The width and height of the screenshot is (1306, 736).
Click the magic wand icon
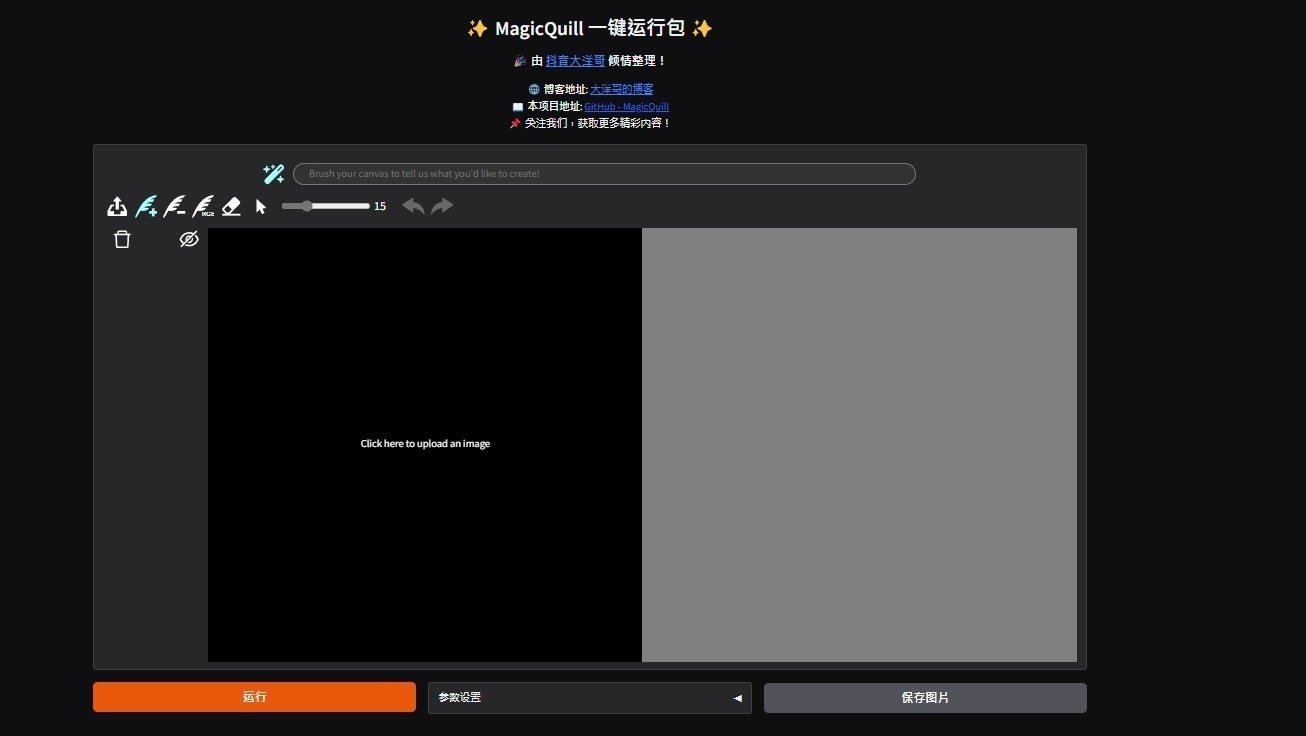(x=274, y=174)
